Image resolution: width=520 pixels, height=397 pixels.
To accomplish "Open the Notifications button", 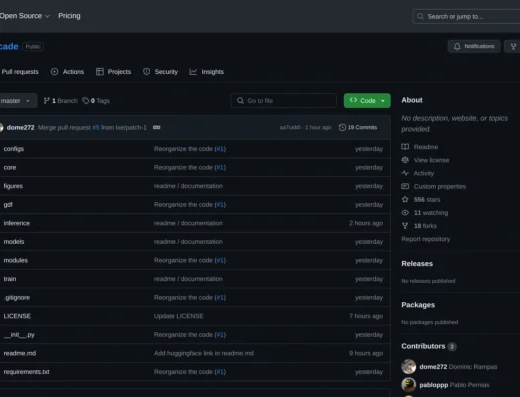I will pos(474,46).
